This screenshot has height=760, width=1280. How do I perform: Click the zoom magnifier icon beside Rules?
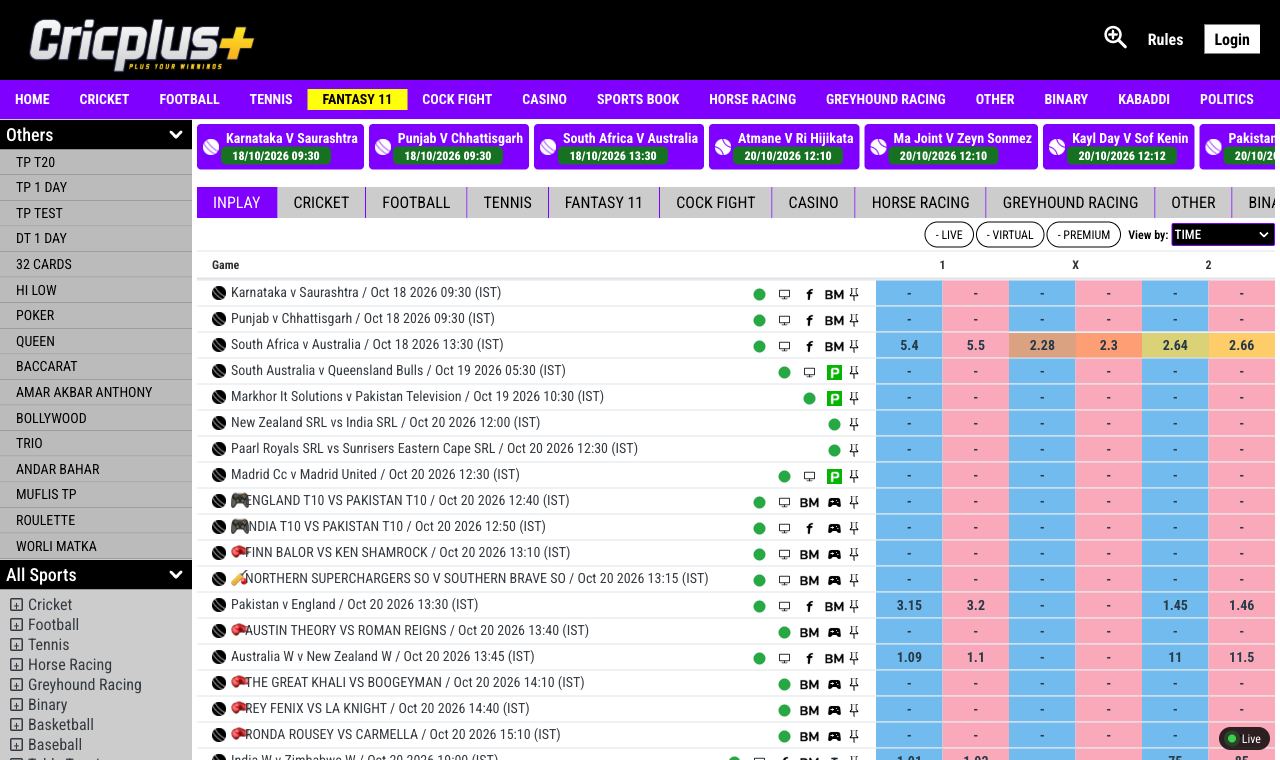pos(1115,38)
